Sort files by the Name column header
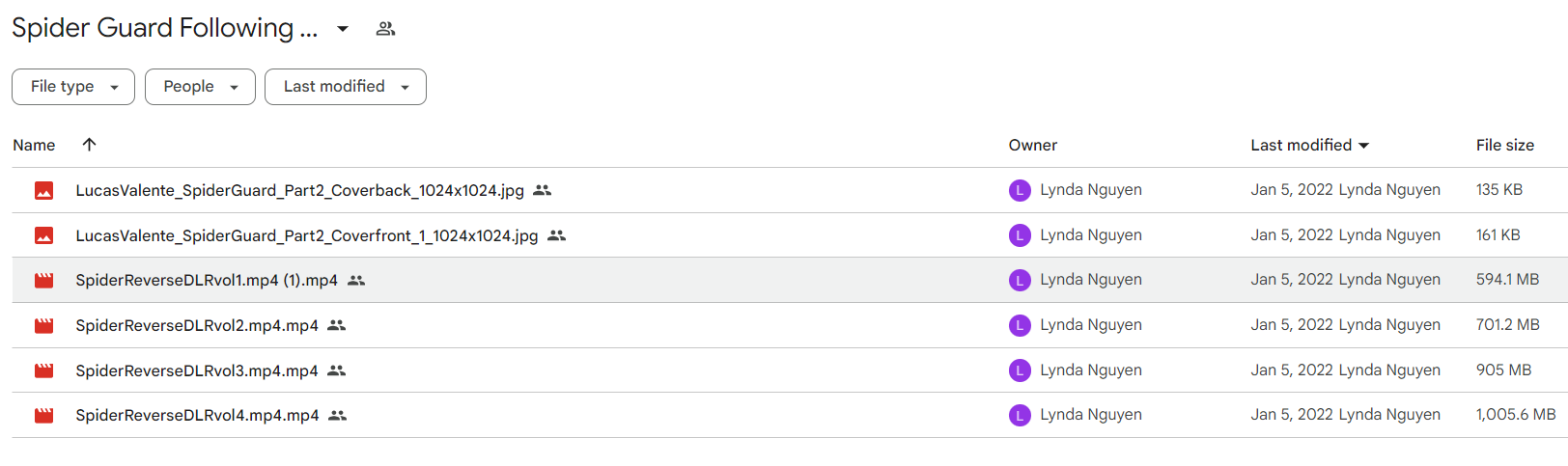The height and width of the screenshot is (466, 1568). [34, 145]
